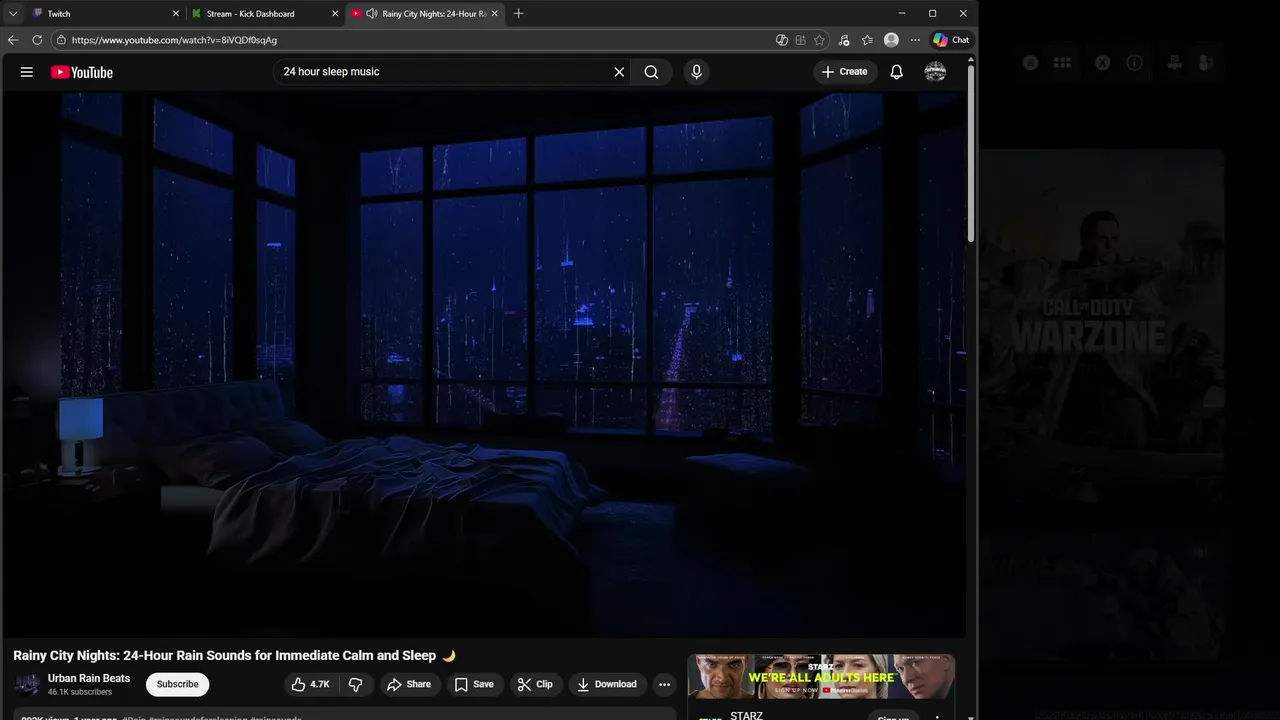Open Copilot Chat sidebar

click(x=951, y=40)
